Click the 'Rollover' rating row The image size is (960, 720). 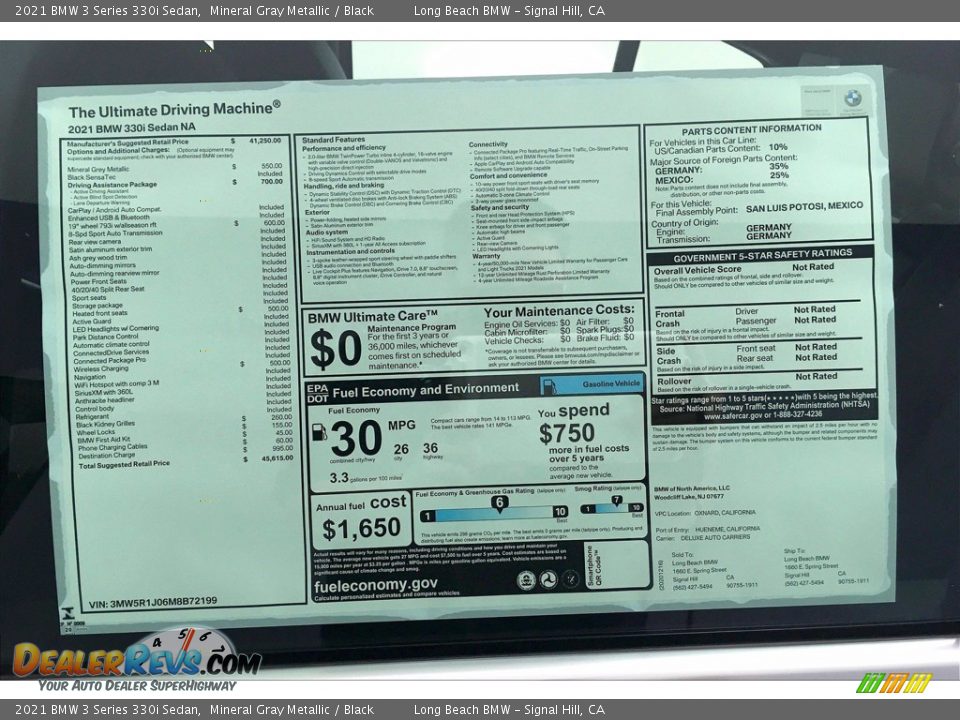click(747, 379)
